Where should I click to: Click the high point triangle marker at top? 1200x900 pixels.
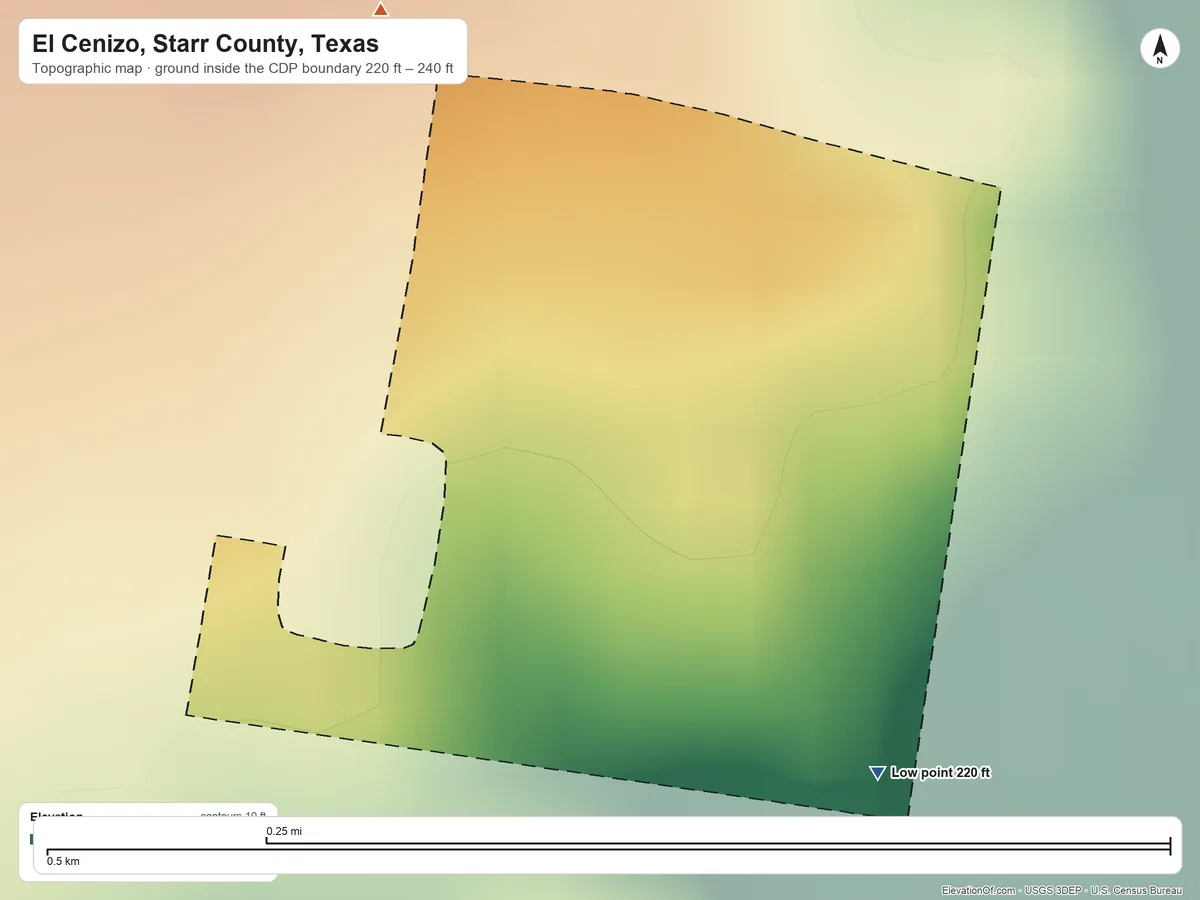[x=380, y=9]
